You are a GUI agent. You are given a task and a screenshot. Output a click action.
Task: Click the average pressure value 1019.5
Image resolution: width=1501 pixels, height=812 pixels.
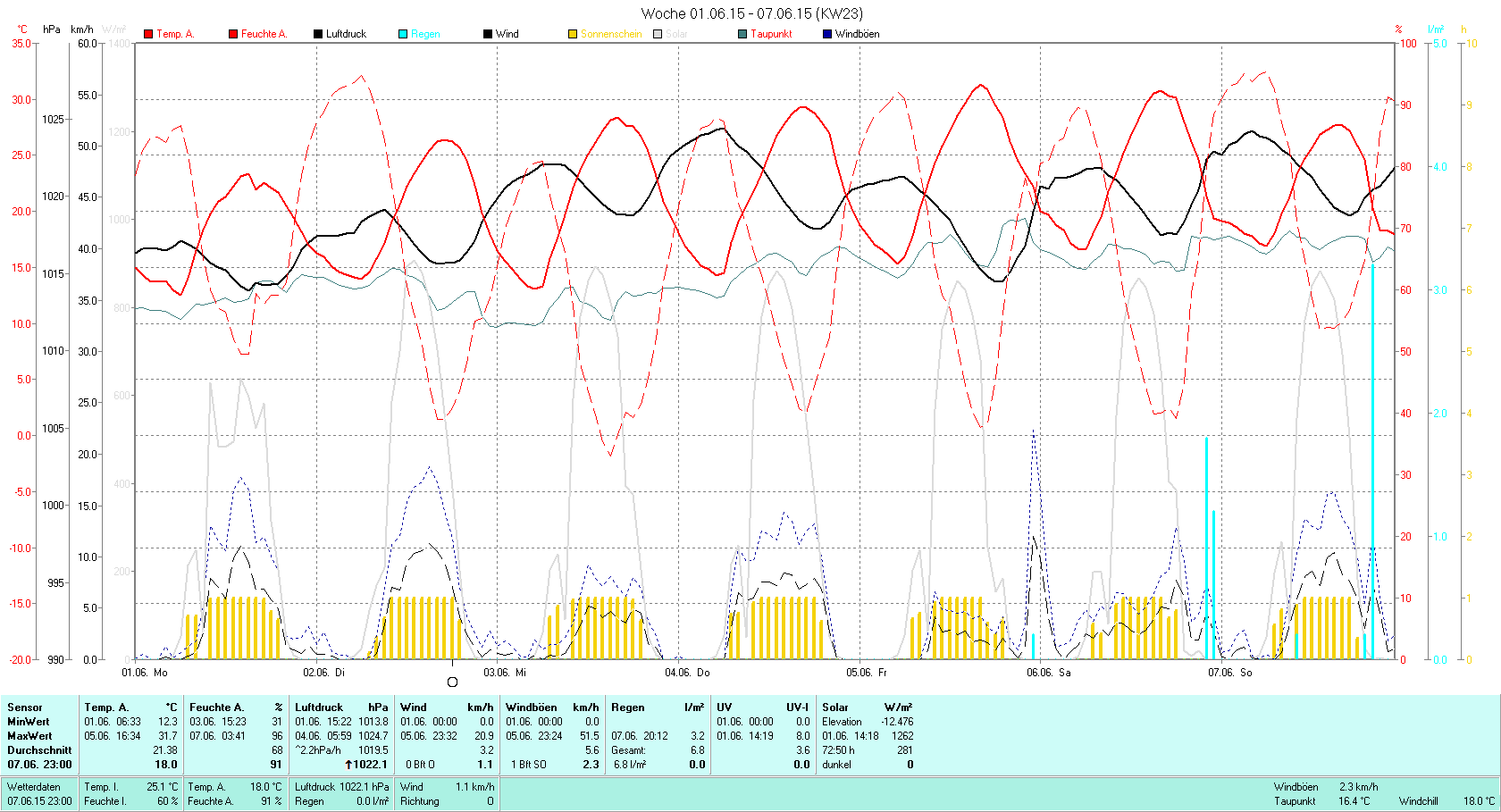[x=373, y=750]
